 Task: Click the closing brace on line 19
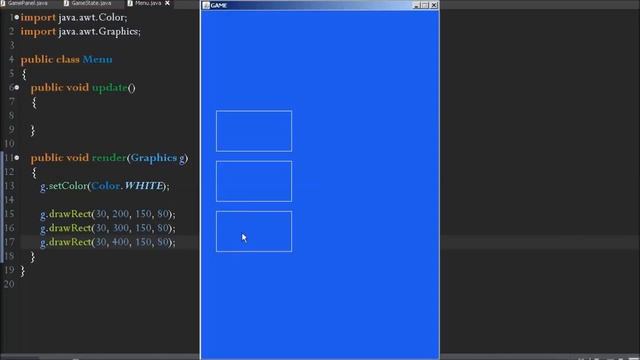[x=23, y=271]
